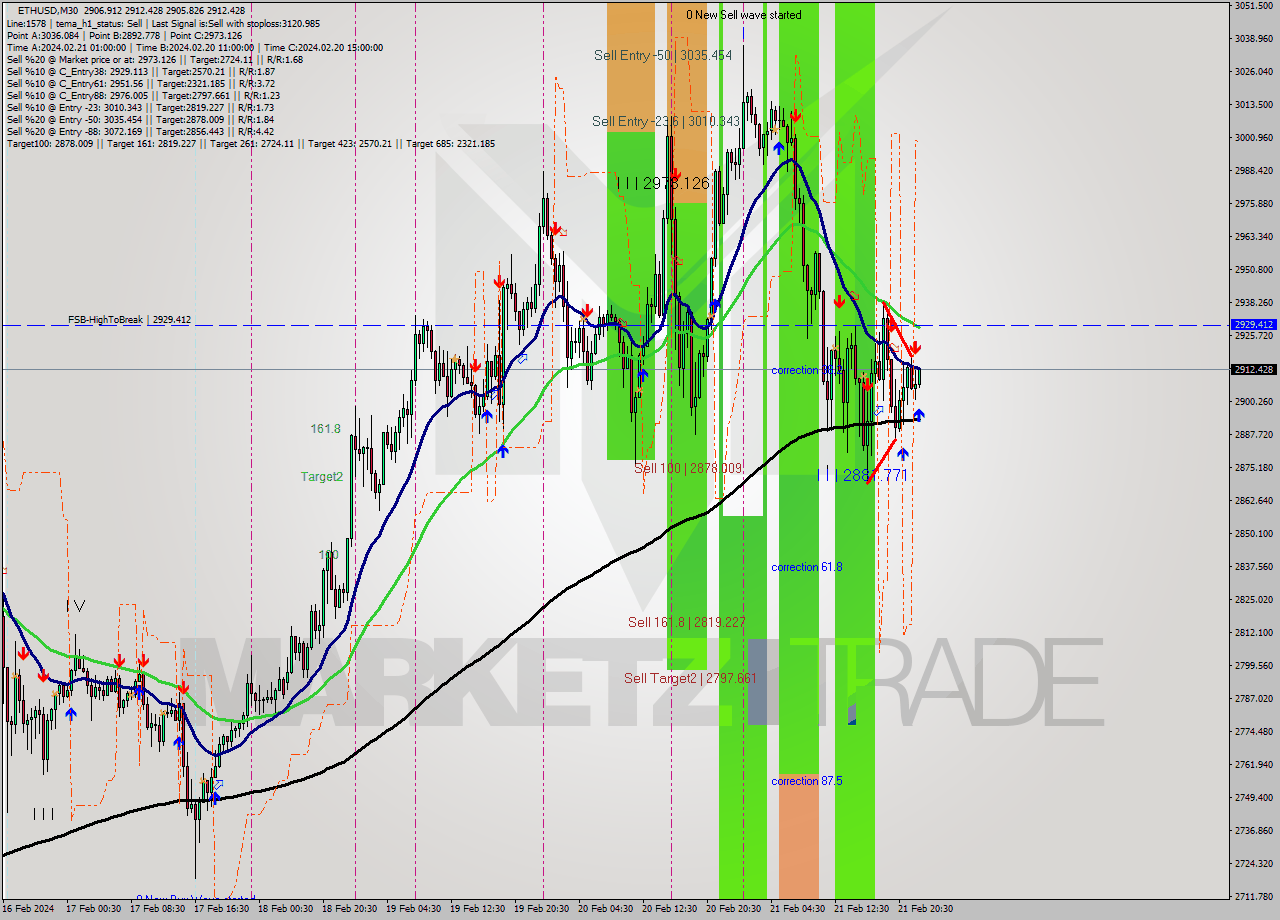The height and width of the screenshot is (920, 1280).
Task: Click the 3000.960 price axis label
Action: click(1254, 138)
